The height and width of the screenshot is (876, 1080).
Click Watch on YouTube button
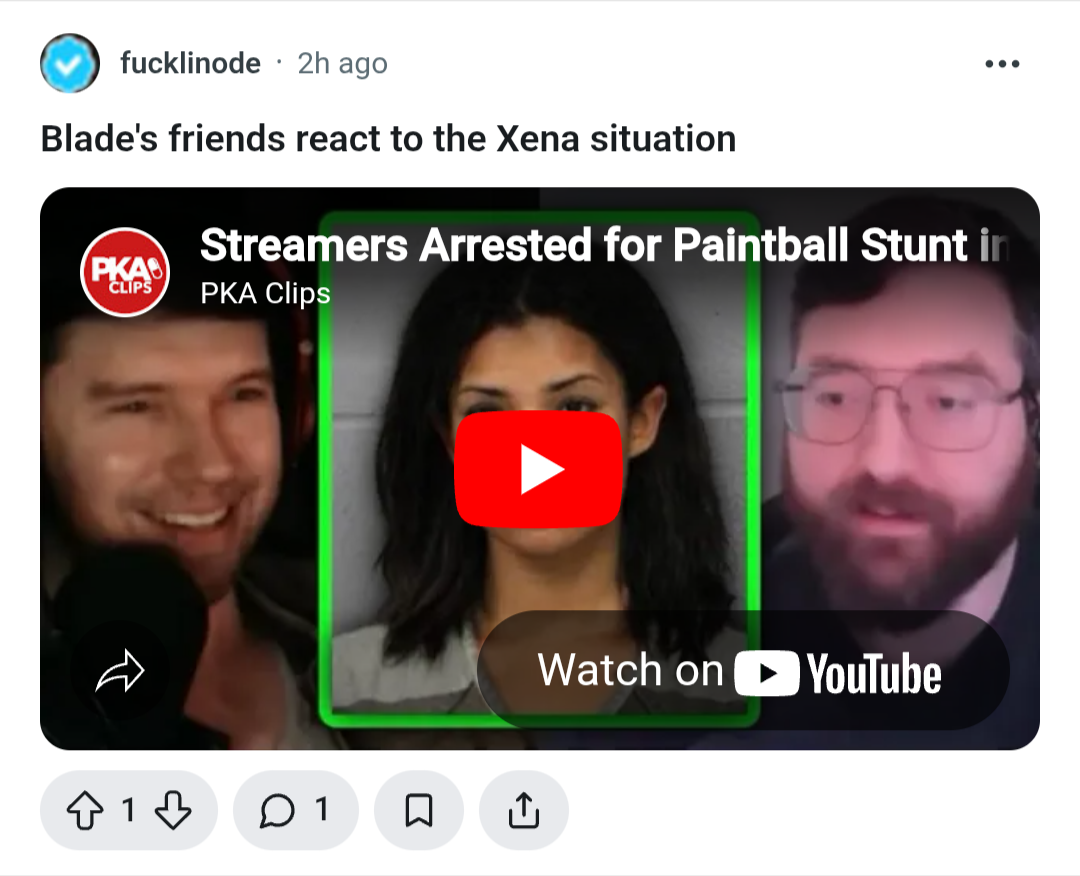click(743, 670)
